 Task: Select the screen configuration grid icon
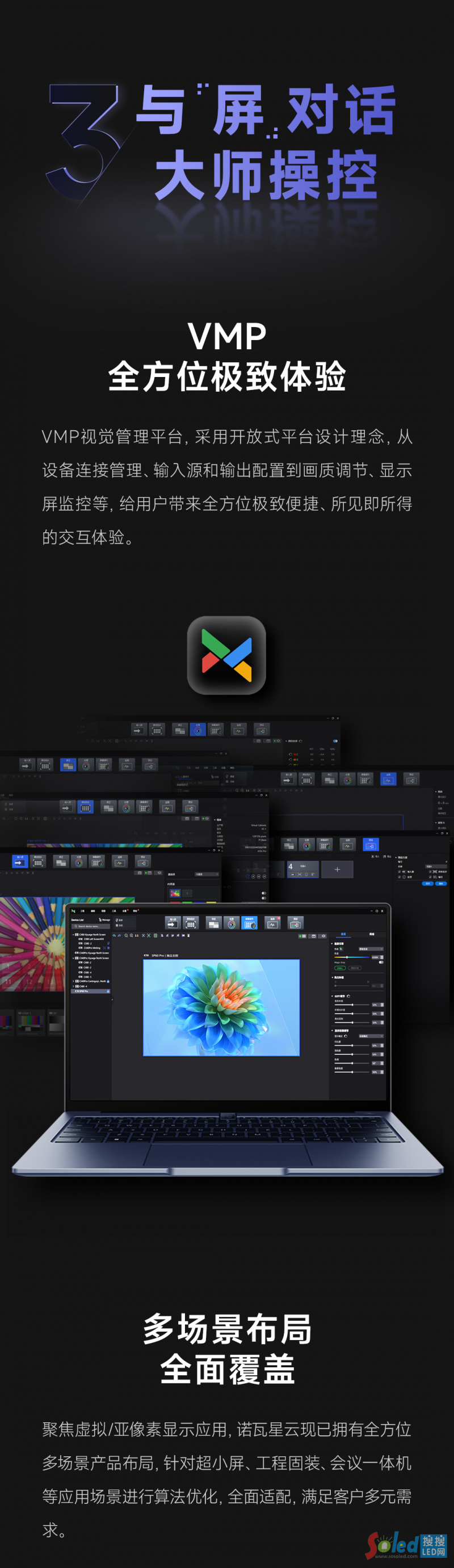coord(191,923)
